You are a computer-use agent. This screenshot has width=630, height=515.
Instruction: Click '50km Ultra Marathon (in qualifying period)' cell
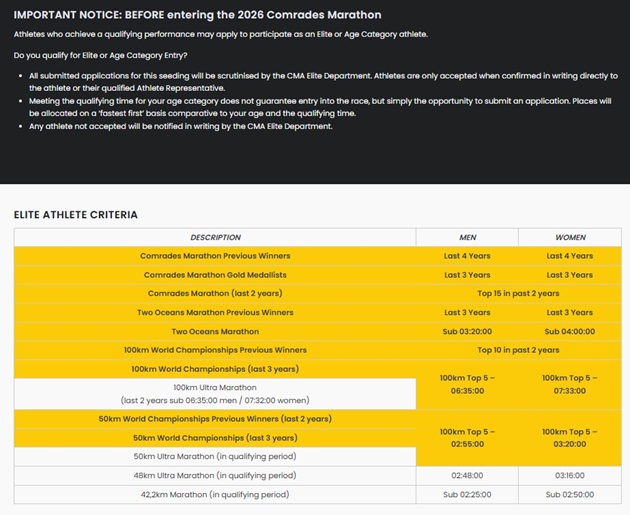pos(215,457)
